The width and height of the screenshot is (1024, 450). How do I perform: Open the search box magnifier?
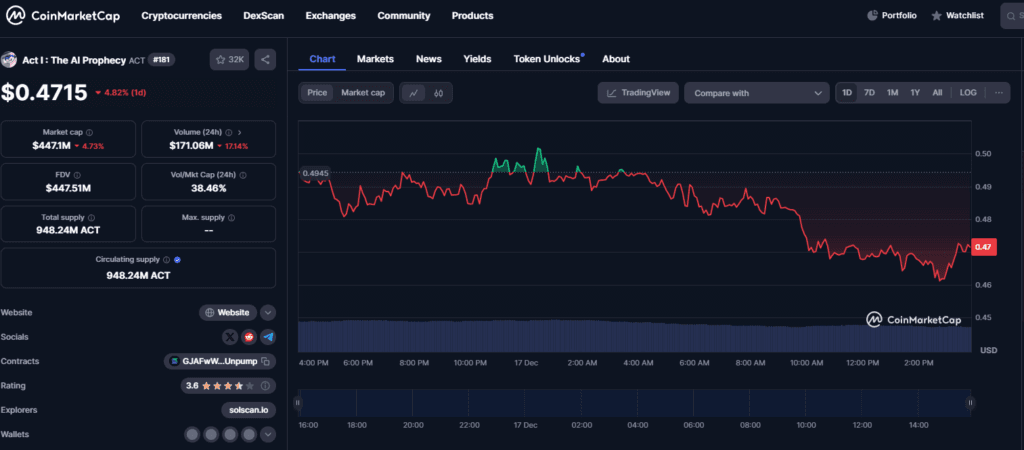(1013, 16)
